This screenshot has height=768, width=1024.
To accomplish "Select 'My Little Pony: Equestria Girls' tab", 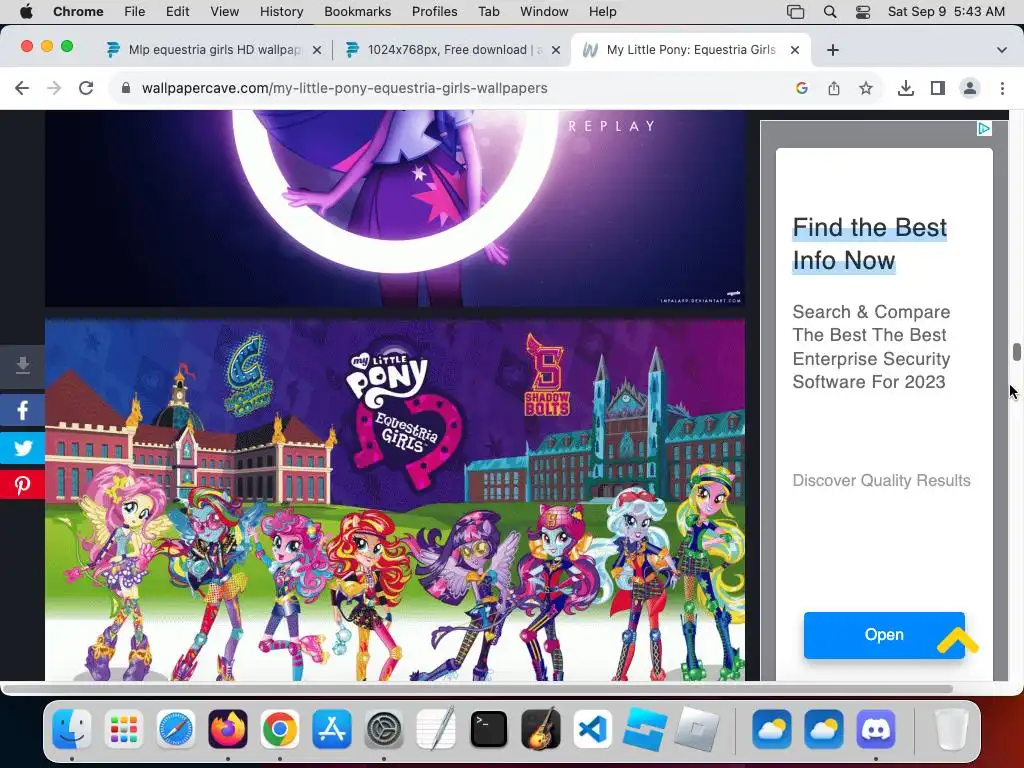I will point(690,50).
